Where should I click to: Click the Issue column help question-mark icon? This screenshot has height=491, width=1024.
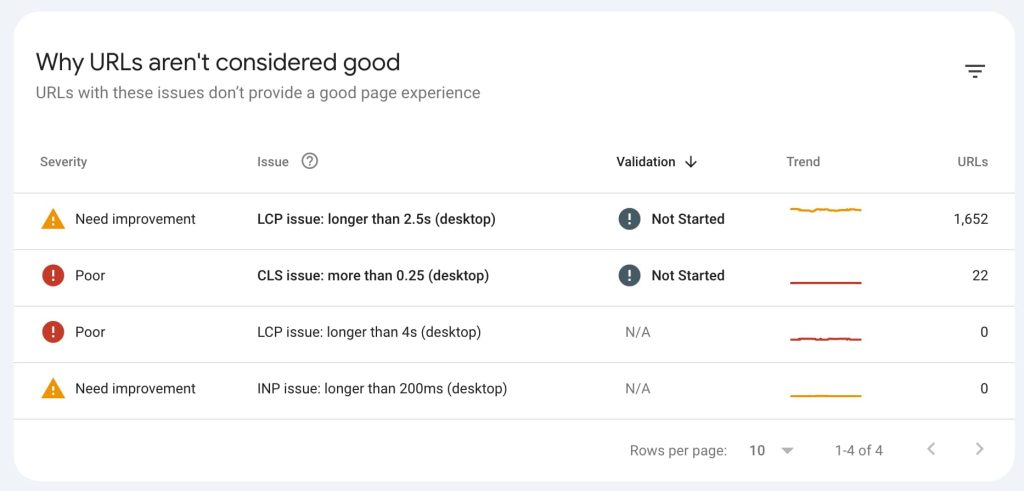click(x=310, y=161)
